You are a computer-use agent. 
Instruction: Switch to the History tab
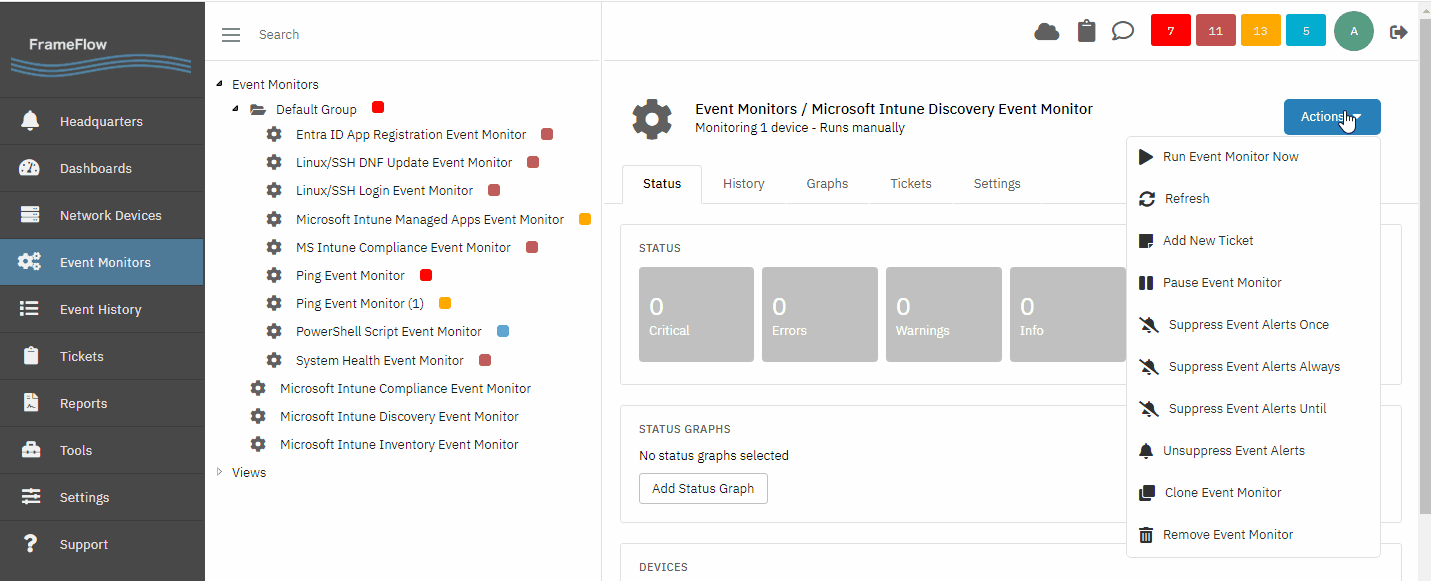[743, 184]
